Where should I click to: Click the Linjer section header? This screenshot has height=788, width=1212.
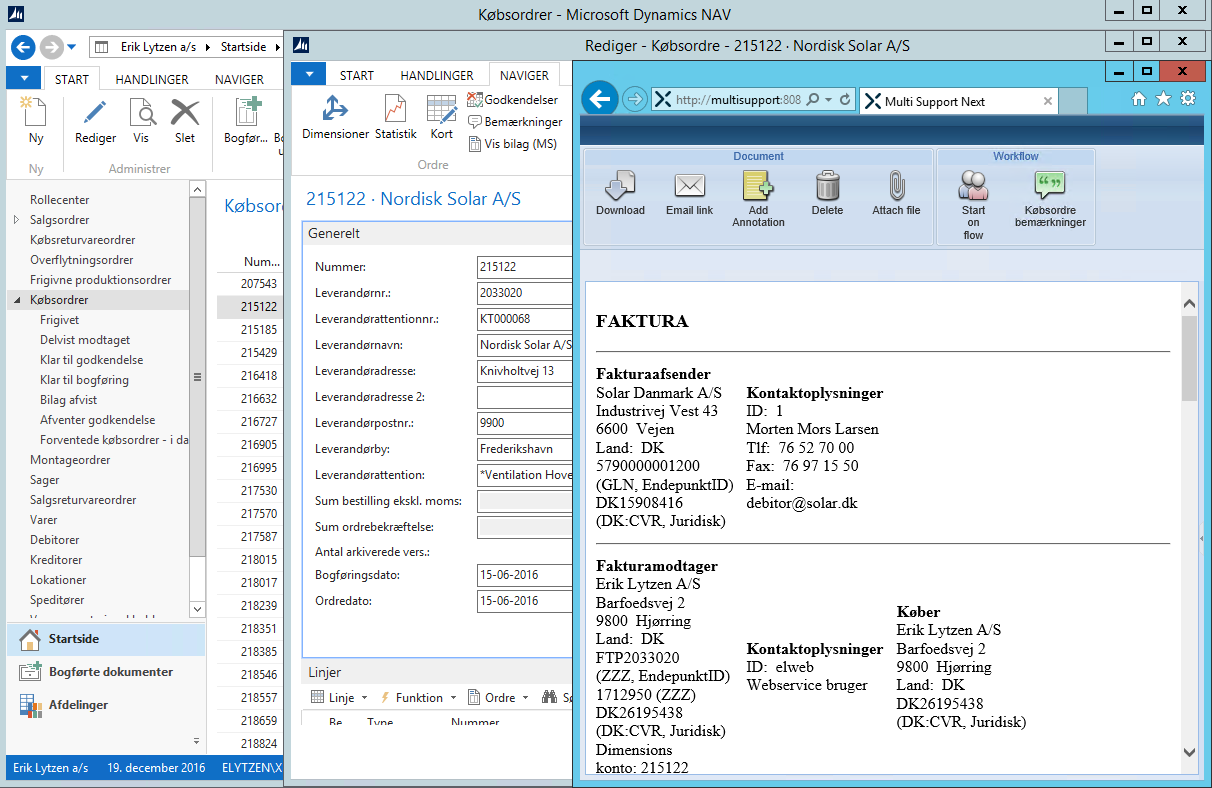[437, 672]
